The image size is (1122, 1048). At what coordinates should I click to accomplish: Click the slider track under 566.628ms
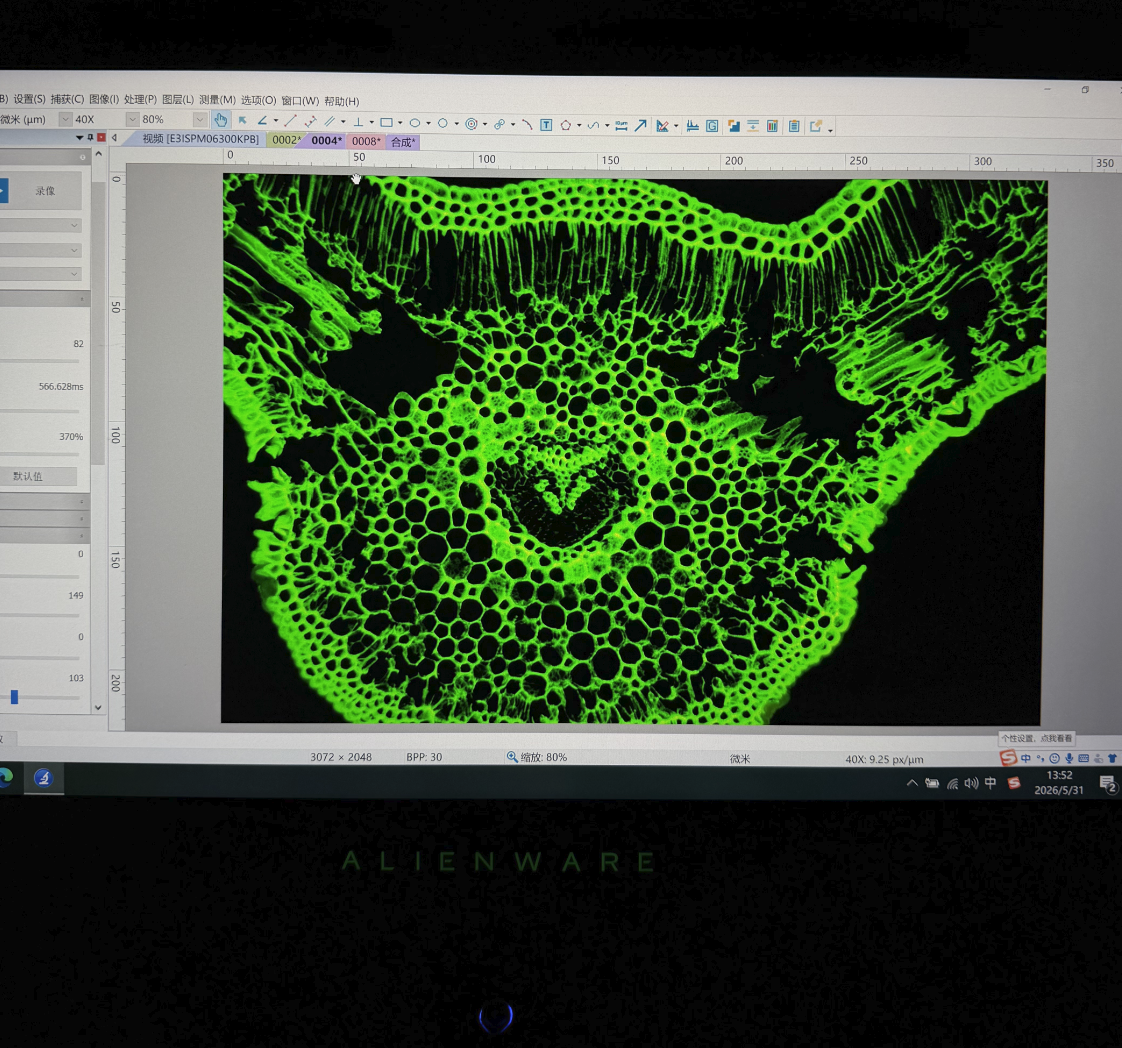(39, 411)
